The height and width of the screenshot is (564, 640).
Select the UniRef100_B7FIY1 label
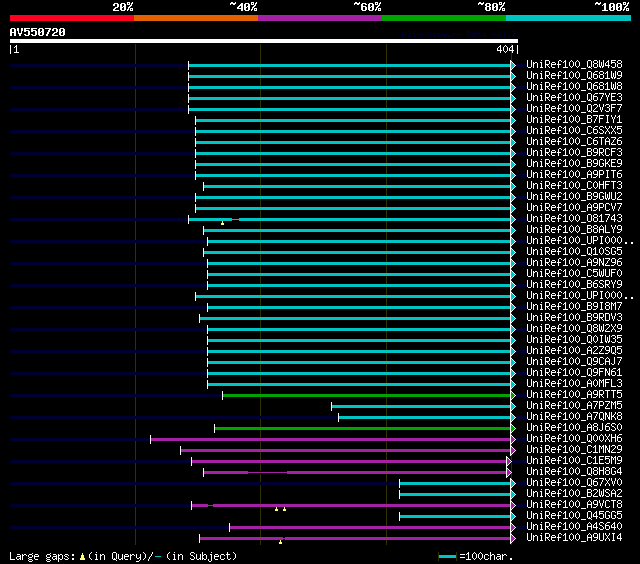(574, 120)
